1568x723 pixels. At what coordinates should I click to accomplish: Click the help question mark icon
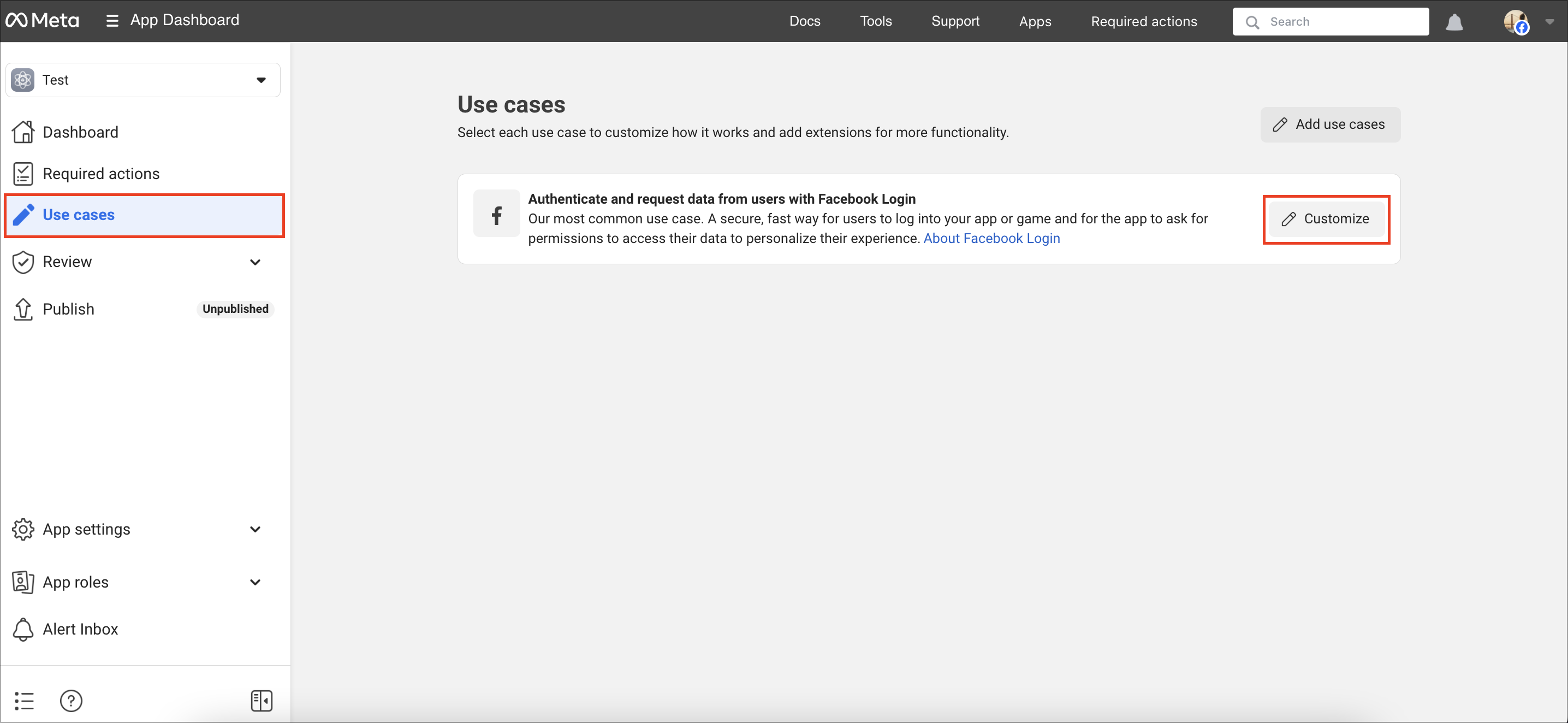[71, 701]
